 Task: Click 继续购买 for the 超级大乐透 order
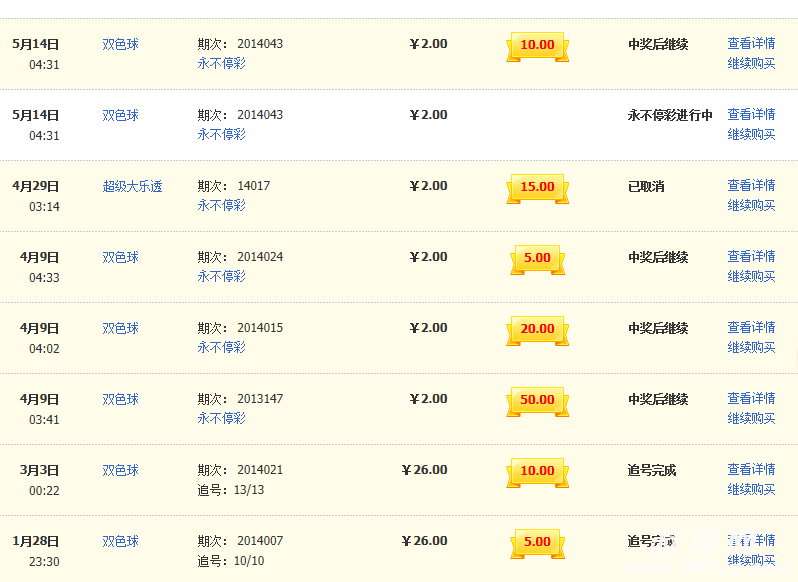pos(751,205)
